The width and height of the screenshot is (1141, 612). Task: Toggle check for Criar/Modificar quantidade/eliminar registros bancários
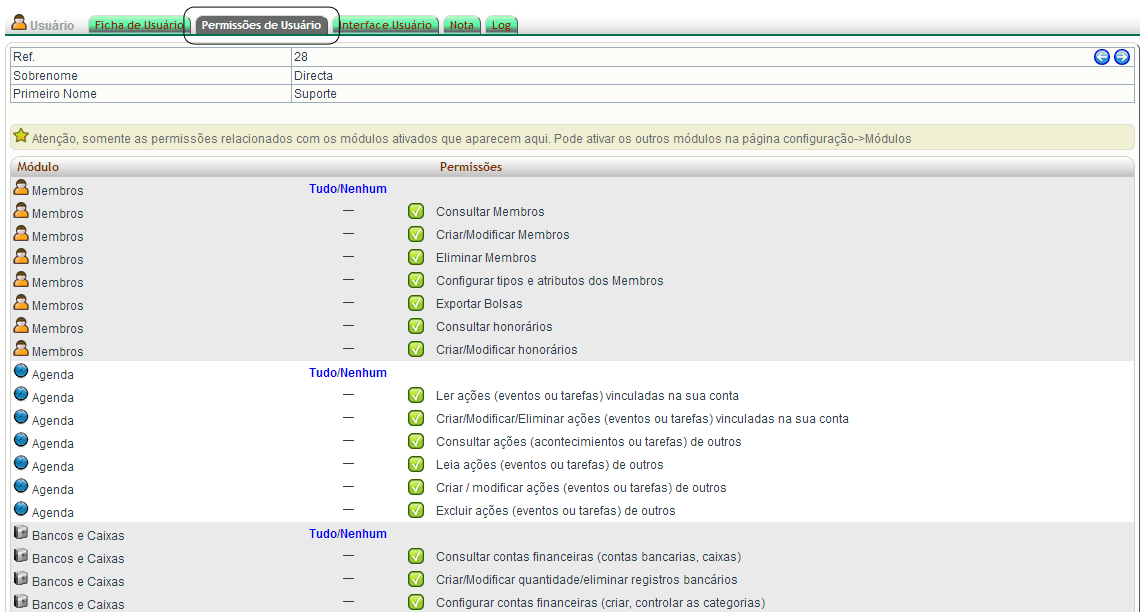416,580
